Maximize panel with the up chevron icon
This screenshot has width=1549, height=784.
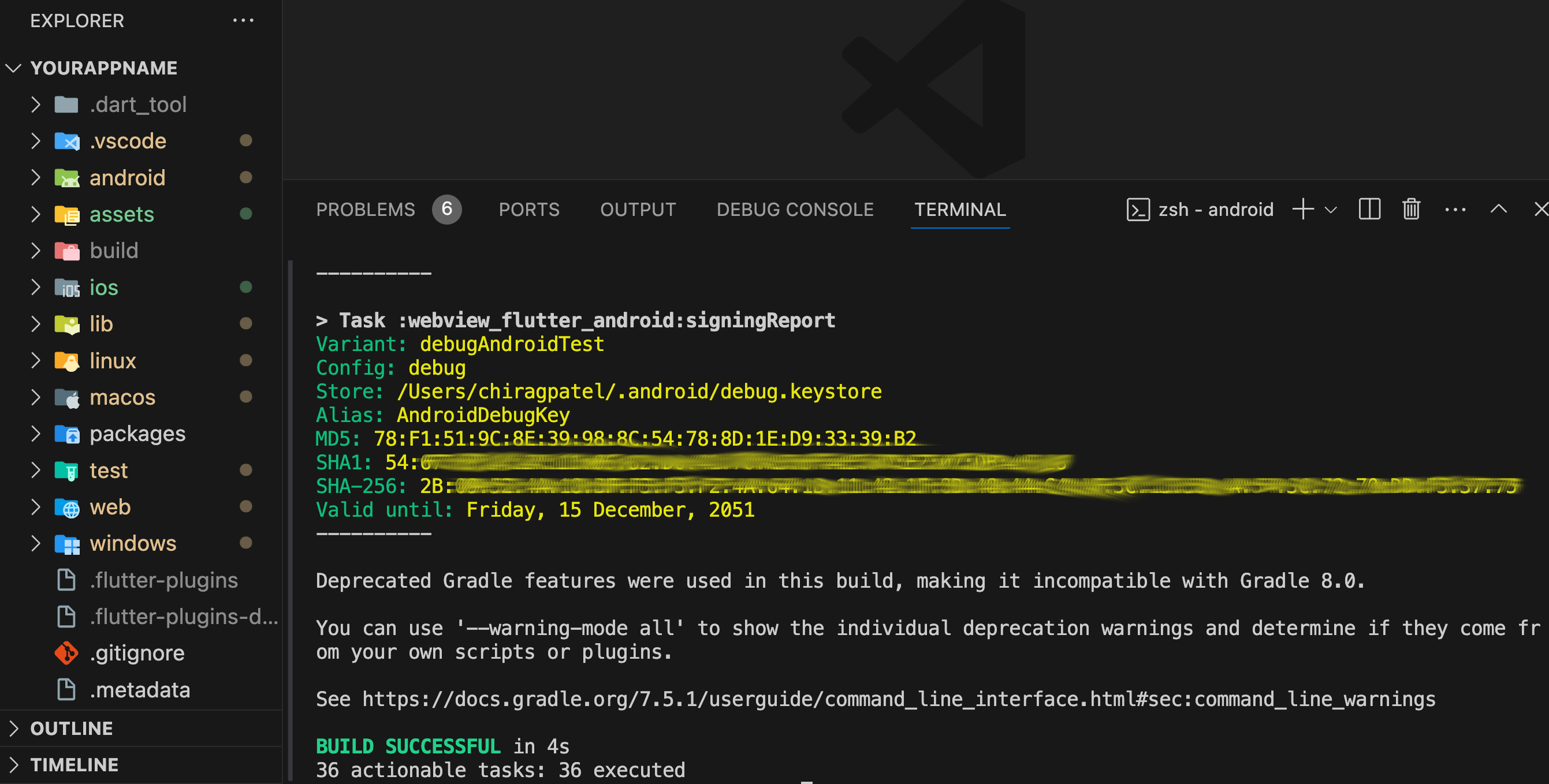click(1498, 209)
